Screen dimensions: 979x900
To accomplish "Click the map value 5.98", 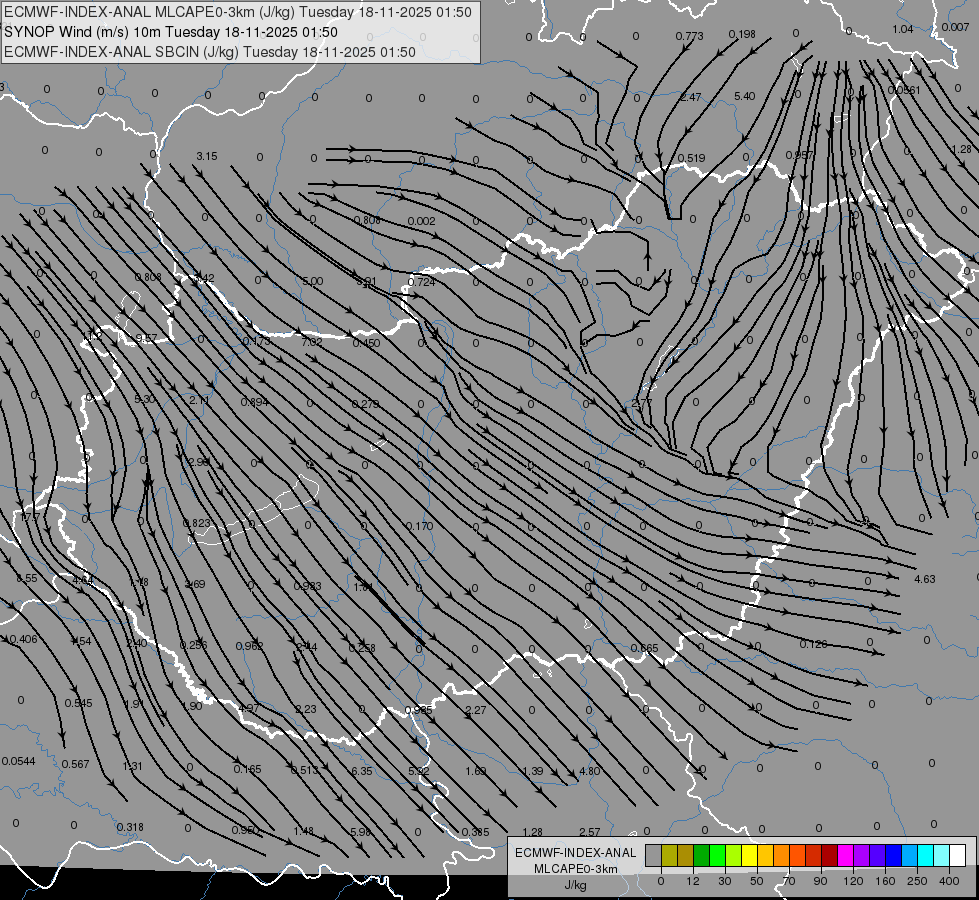I will pos(361,832).
